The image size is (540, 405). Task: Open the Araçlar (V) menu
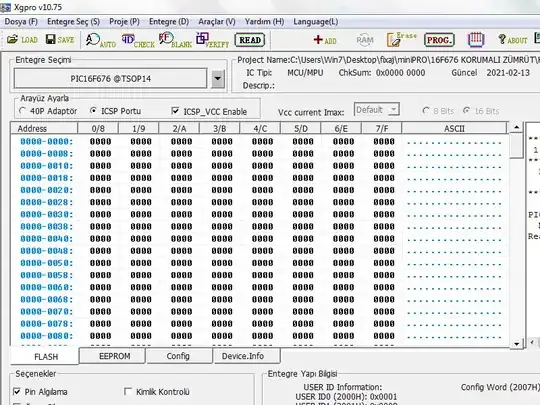(217, 22)
